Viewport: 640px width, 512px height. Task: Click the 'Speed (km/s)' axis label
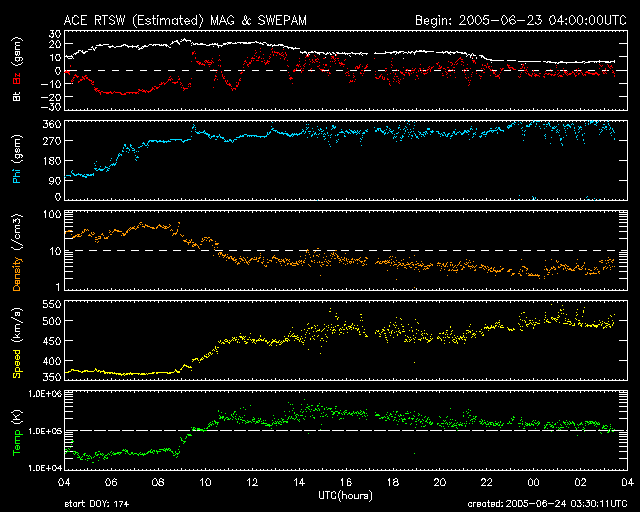click(x=17, y=343)
